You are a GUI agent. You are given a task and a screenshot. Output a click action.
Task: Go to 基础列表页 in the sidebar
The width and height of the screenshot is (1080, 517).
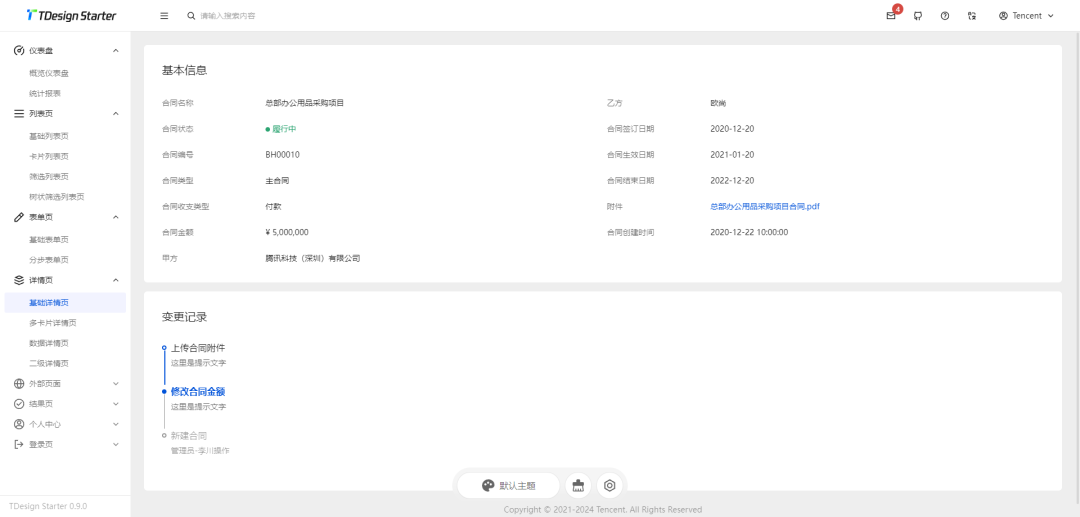(49, 136)
